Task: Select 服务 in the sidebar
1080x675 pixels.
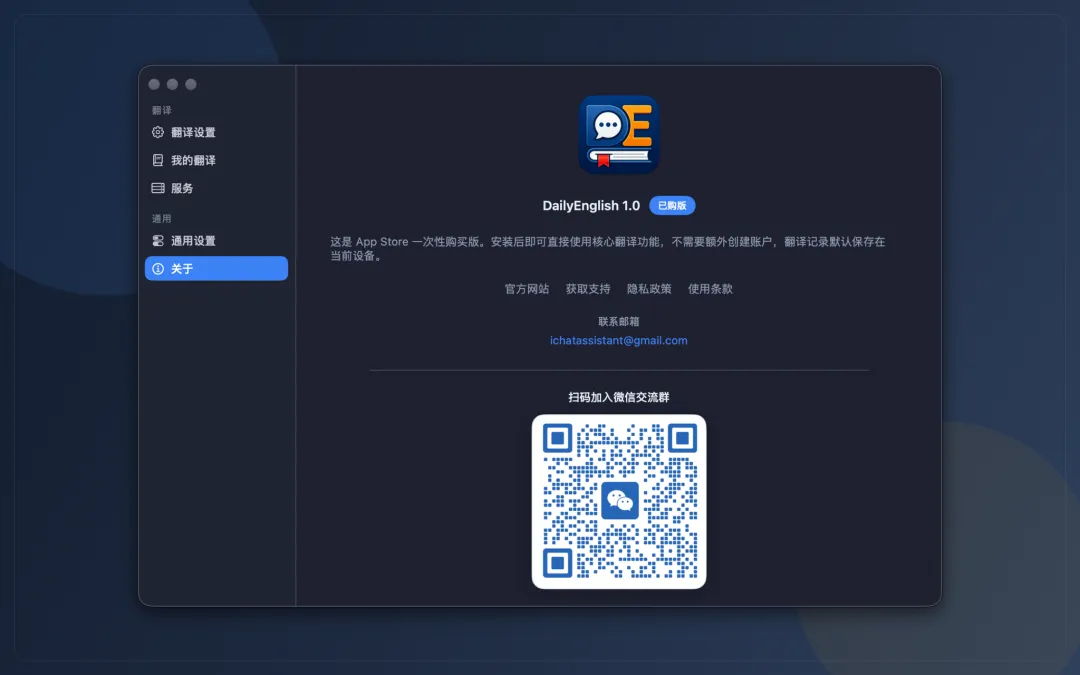Action: click(216, 188)
